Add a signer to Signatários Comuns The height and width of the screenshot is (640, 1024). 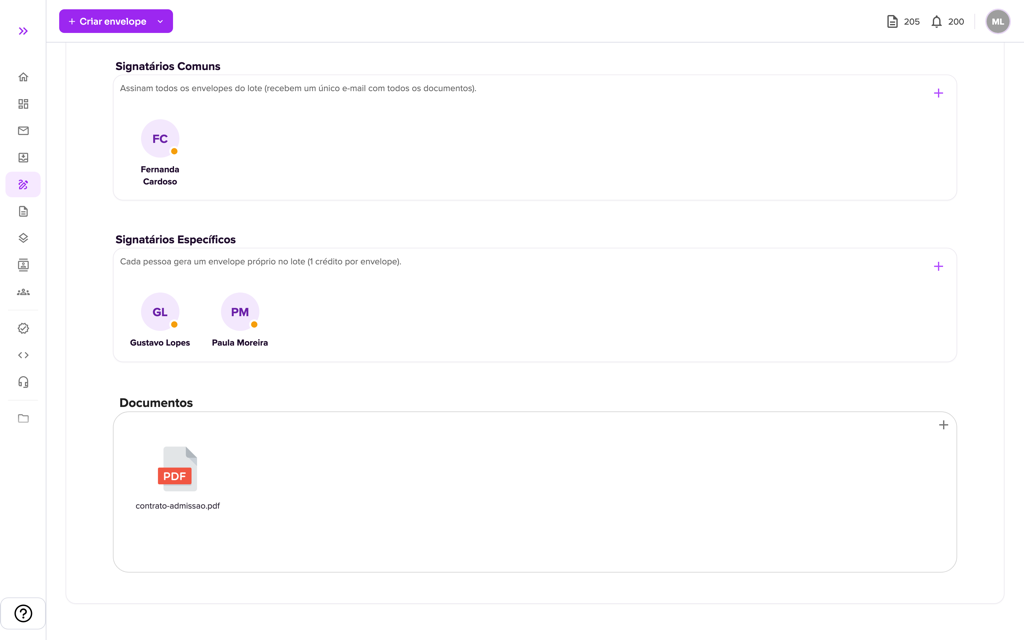click(938, 93)
